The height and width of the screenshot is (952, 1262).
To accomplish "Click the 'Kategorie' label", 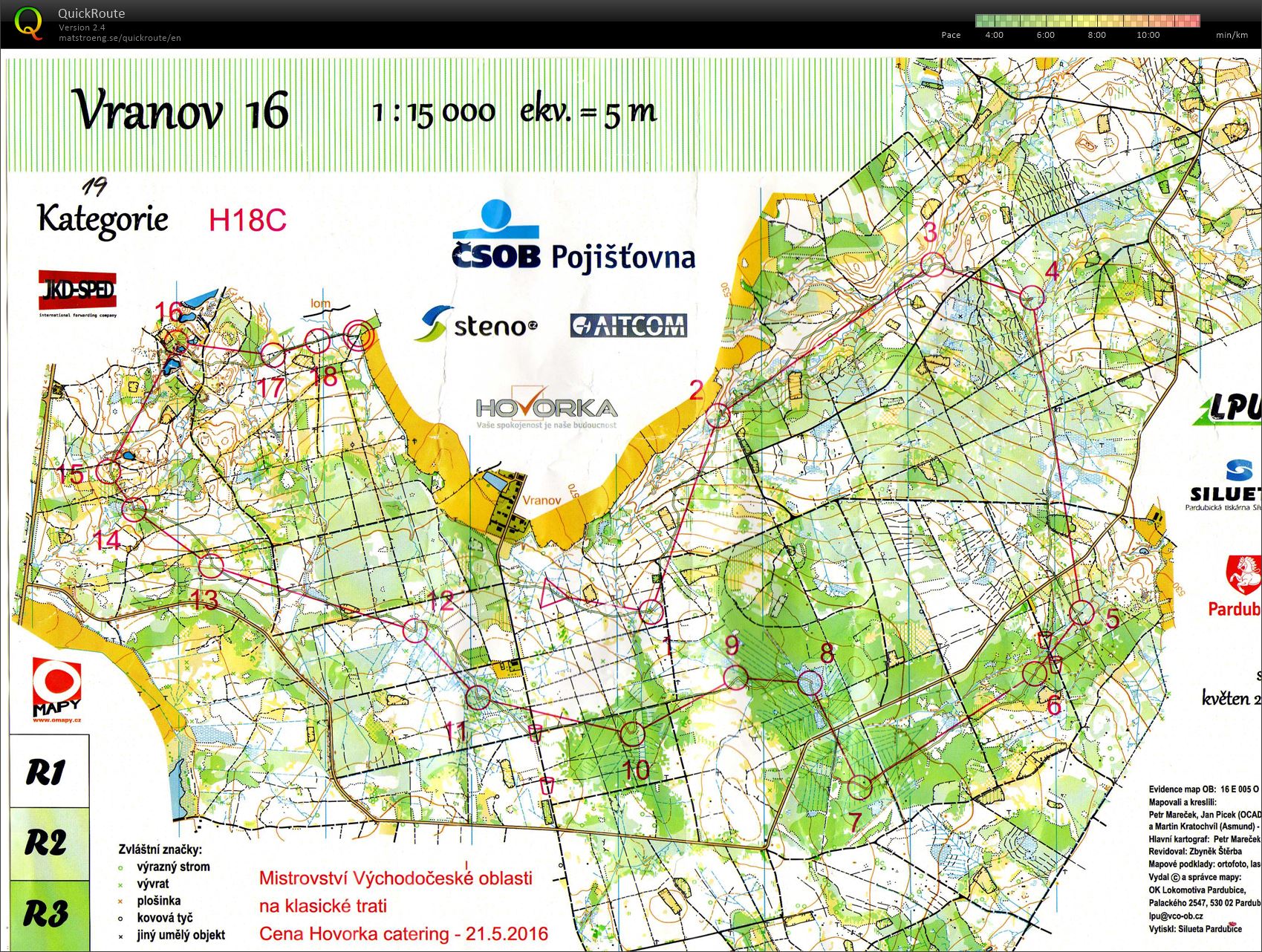I will coord(103,219).
